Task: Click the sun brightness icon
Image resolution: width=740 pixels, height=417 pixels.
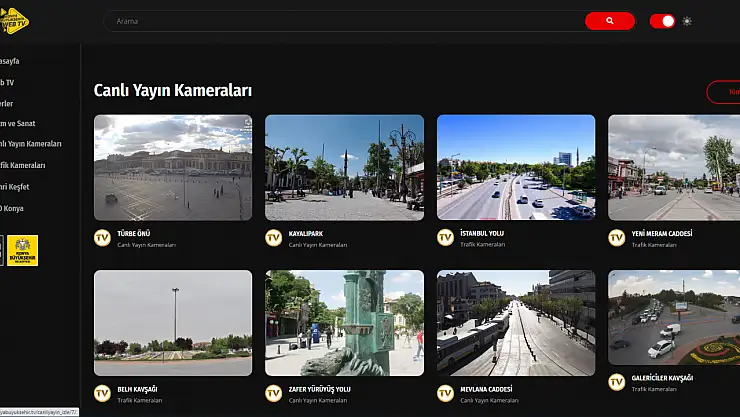Action: pos(687,21)
